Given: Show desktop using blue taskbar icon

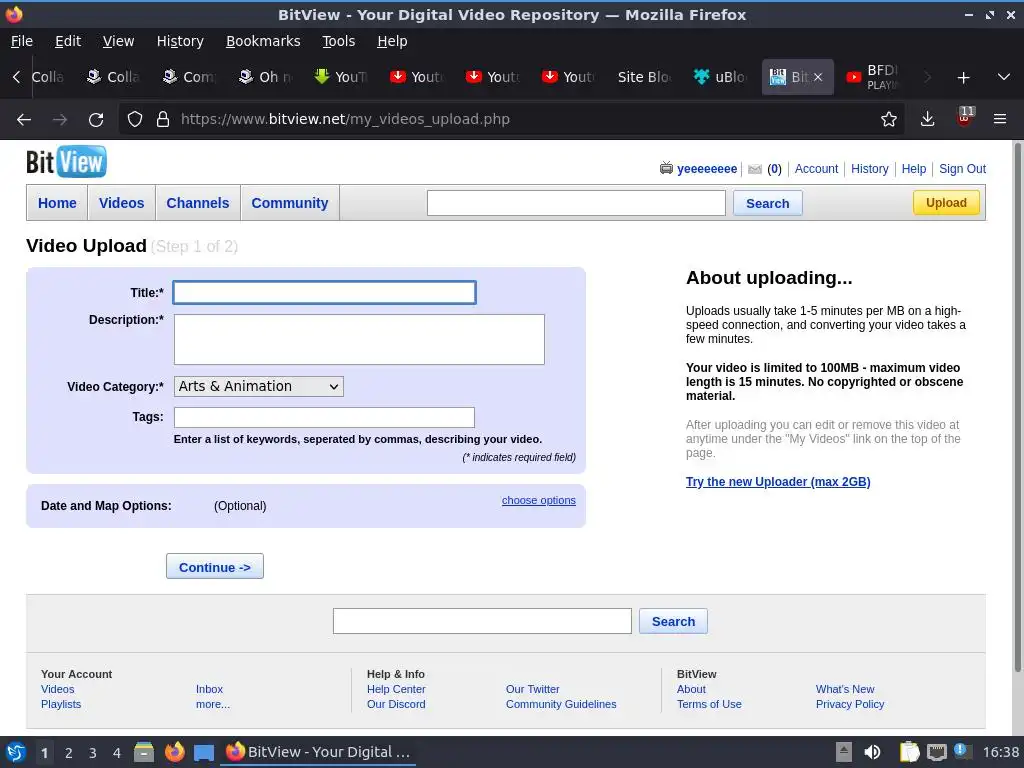Looking at the screenshot, I should pyautogui.click(x=204, y=753).
